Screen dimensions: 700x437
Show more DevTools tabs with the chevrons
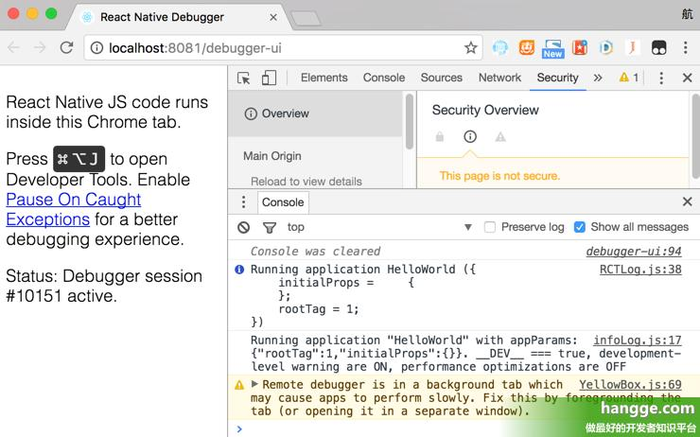[597, 78]
